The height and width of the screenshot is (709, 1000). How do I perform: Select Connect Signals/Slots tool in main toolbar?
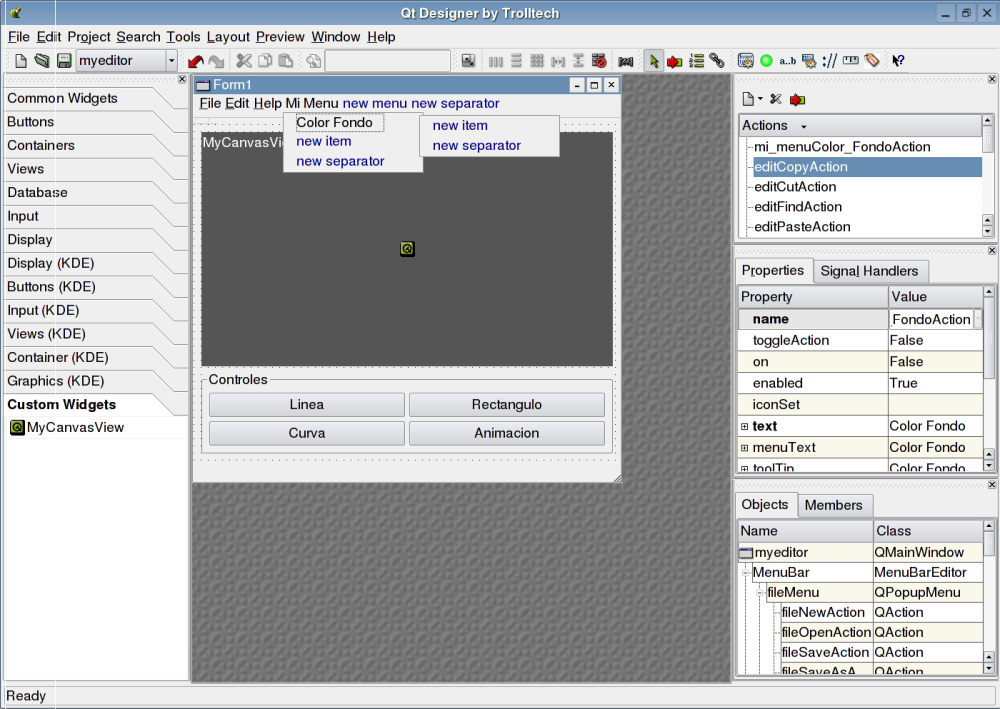(x=674, y=61)
